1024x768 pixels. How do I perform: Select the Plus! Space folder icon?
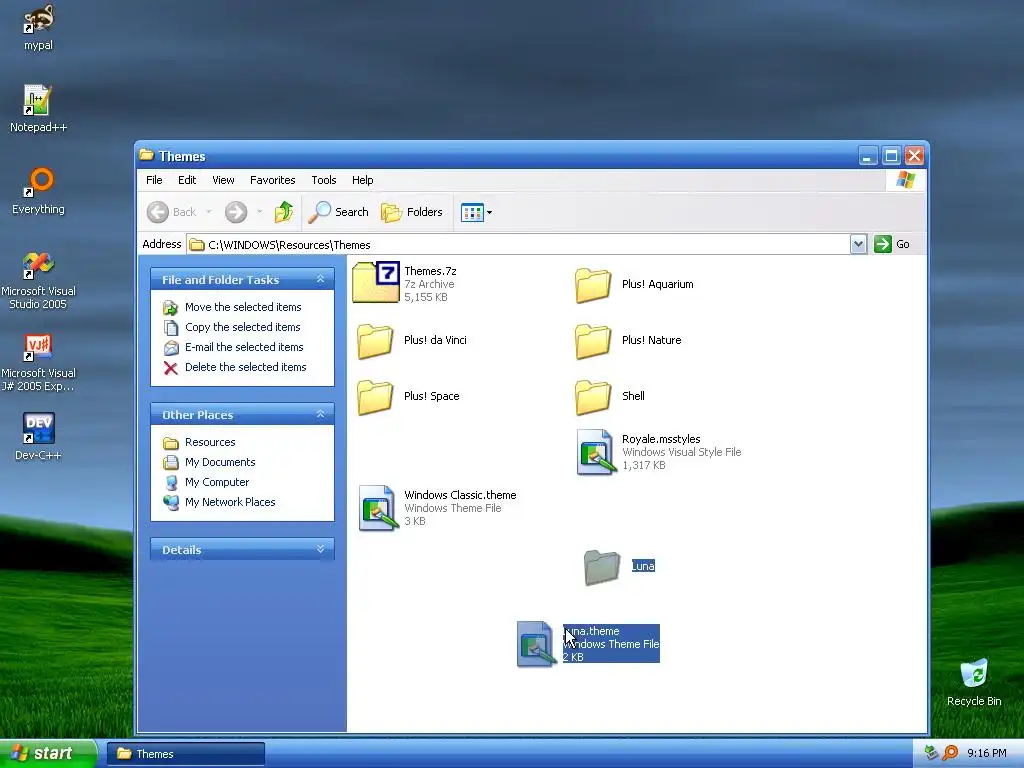376,397
